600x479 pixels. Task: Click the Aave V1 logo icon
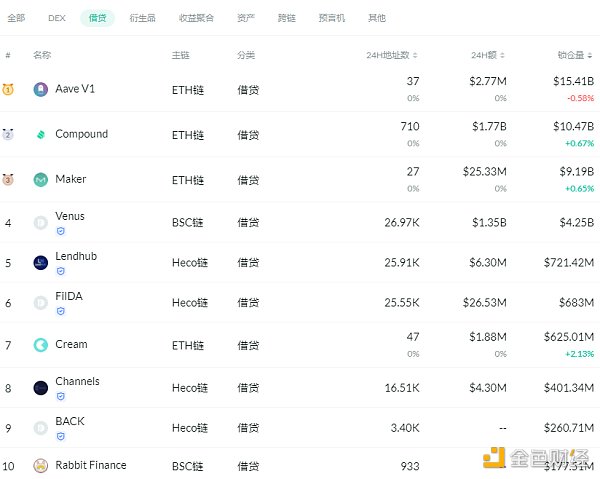[40, 89]
